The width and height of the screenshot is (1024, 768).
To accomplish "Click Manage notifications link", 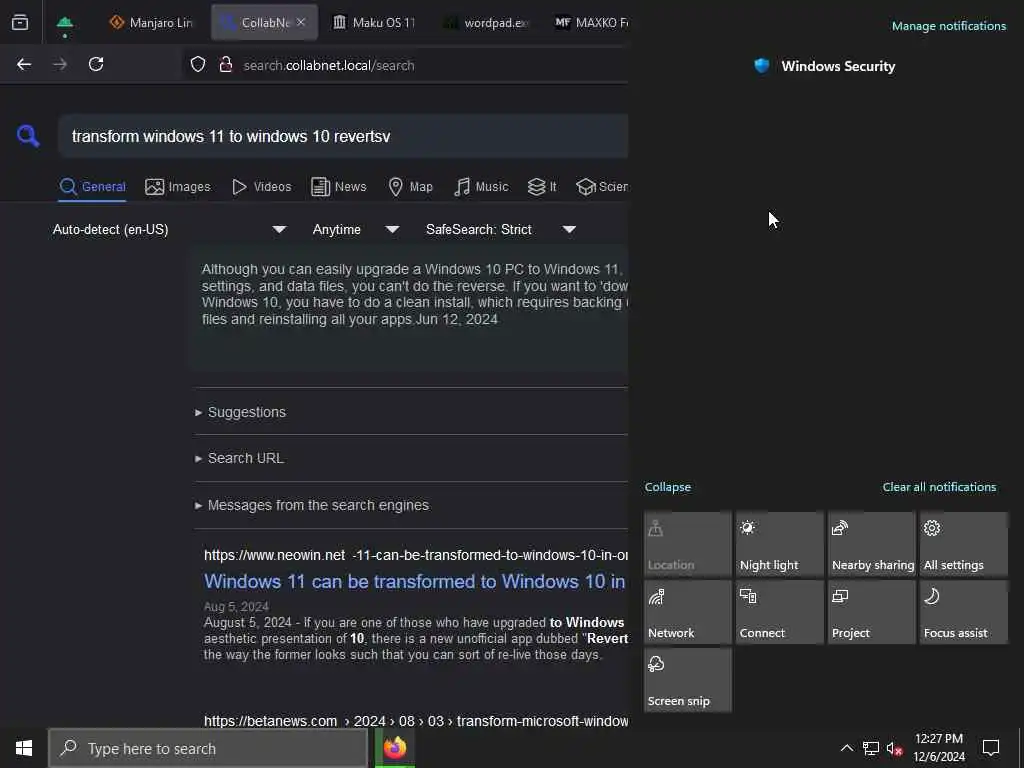I will (949, 26).
